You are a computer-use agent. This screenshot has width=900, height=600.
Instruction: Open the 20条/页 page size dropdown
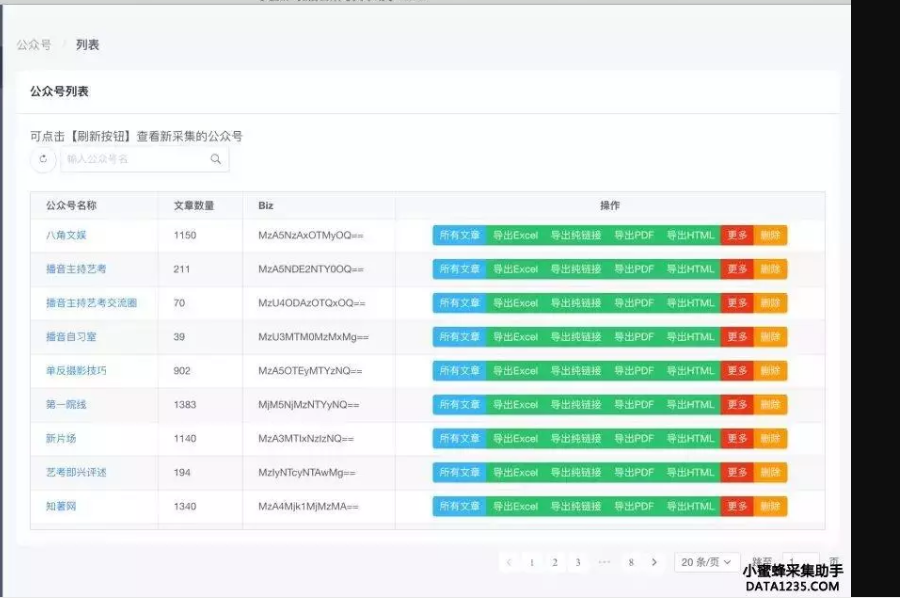point(707,562)
